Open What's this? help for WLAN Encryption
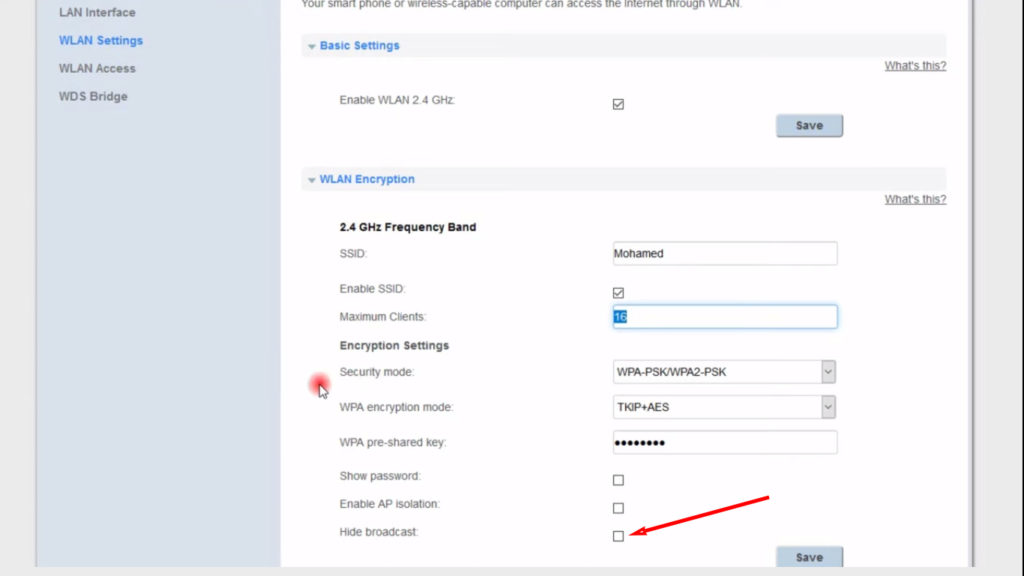 click(x=915, y=199)
